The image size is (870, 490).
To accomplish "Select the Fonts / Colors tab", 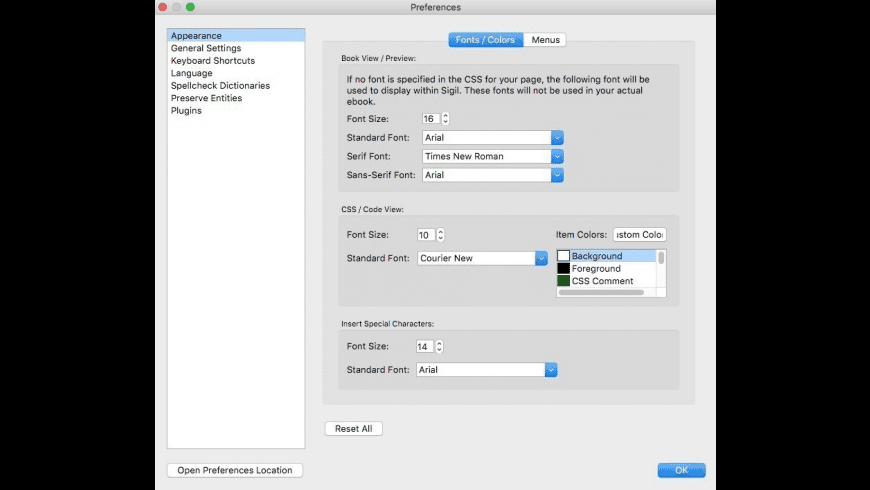I will click(x=485, y=40).
